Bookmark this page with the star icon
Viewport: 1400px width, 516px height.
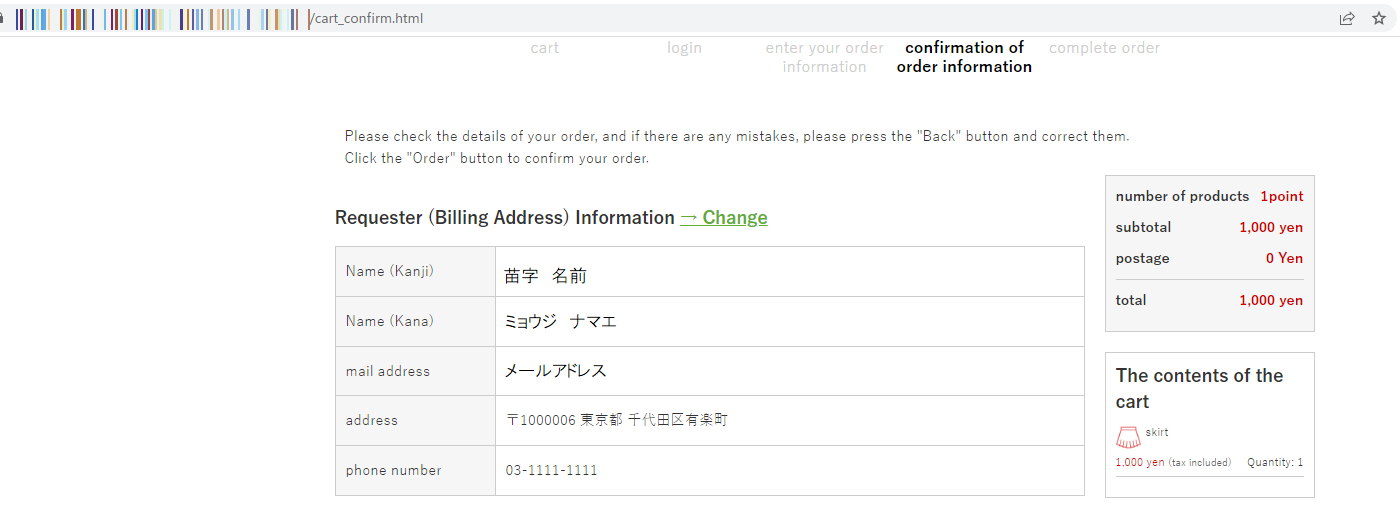1379,18
